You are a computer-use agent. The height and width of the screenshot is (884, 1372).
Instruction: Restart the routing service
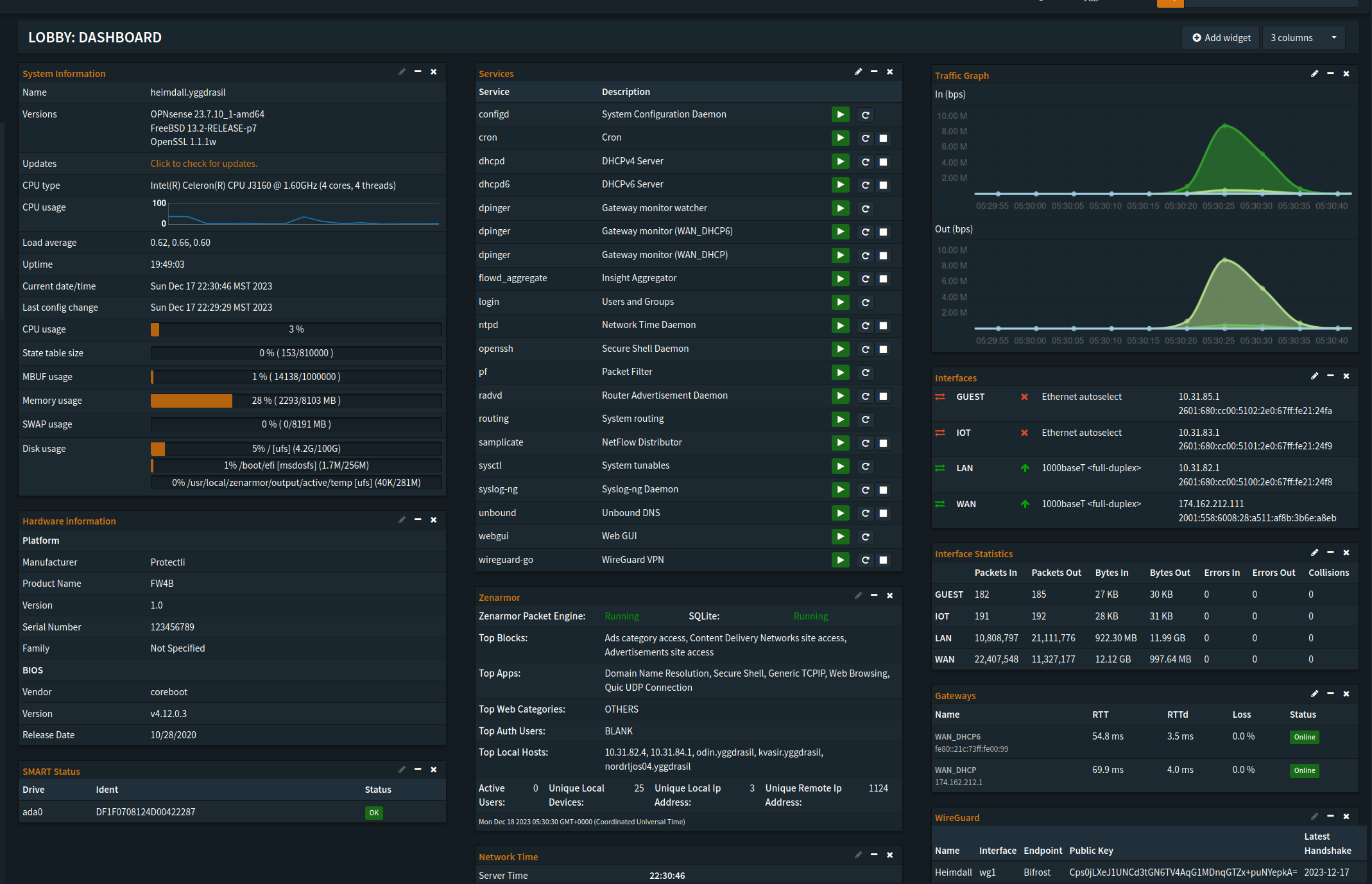coord(865,419)
